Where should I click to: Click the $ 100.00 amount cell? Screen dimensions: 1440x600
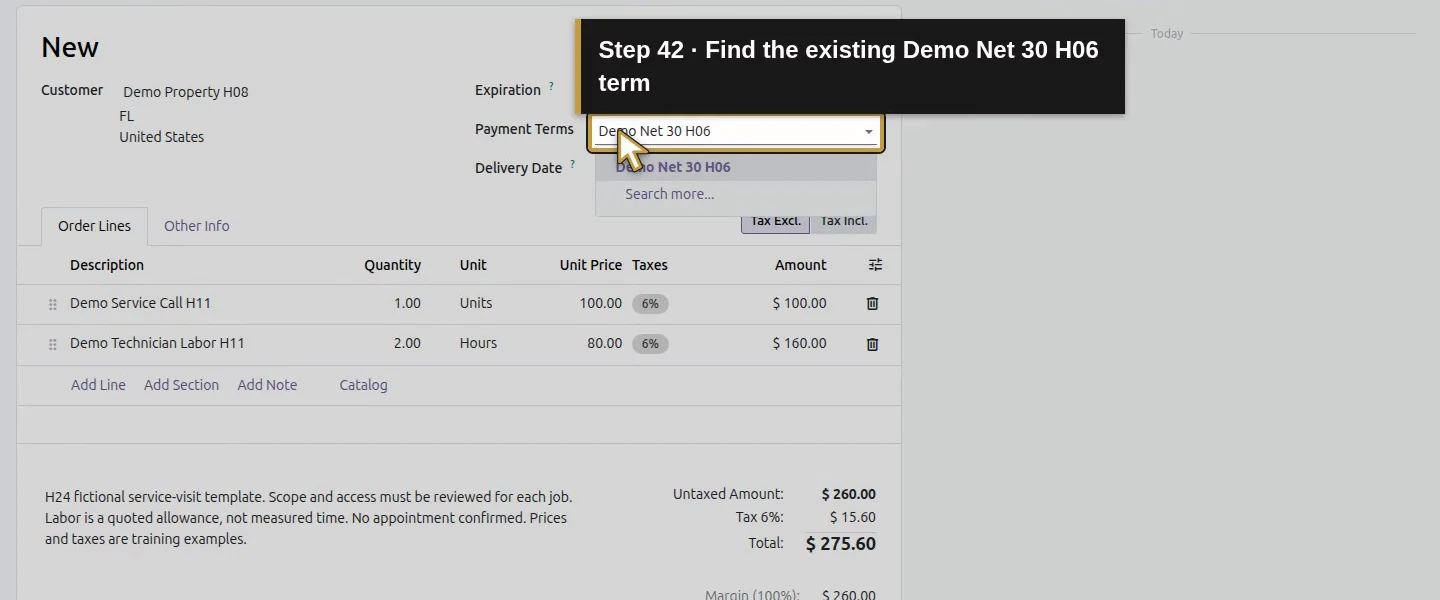coord(799,303)
